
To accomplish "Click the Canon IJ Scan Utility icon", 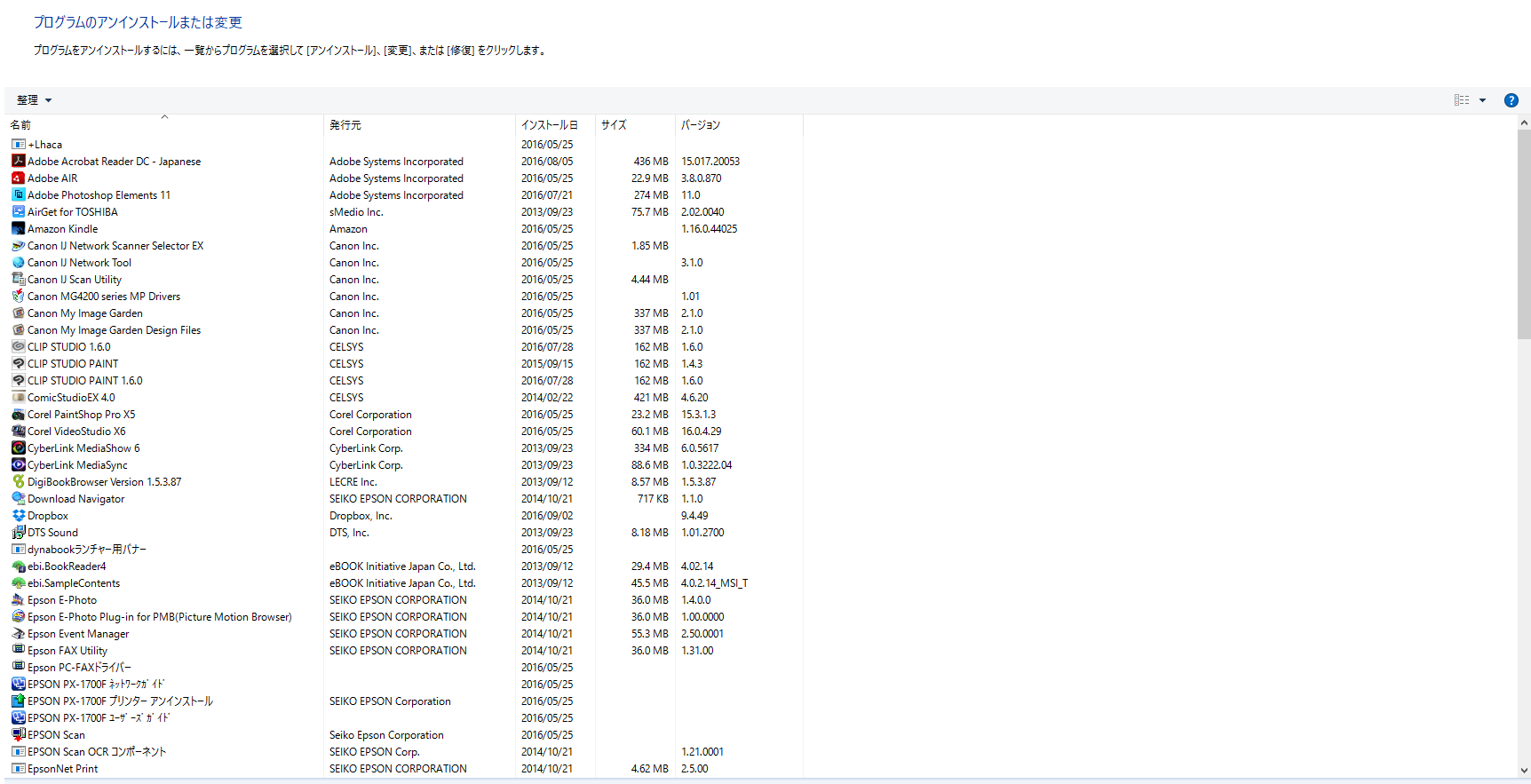I will [x=18, y=279].
